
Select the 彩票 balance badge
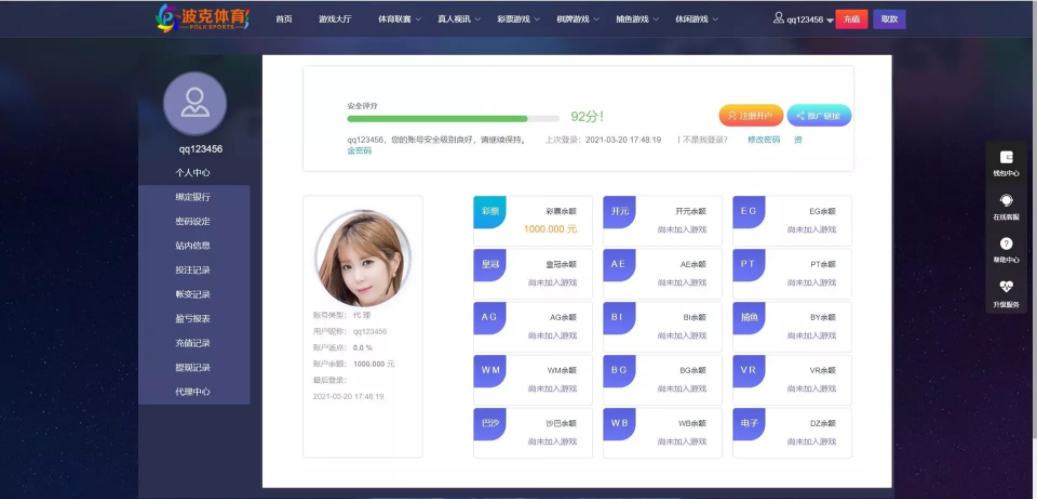(x=490, y=212)
